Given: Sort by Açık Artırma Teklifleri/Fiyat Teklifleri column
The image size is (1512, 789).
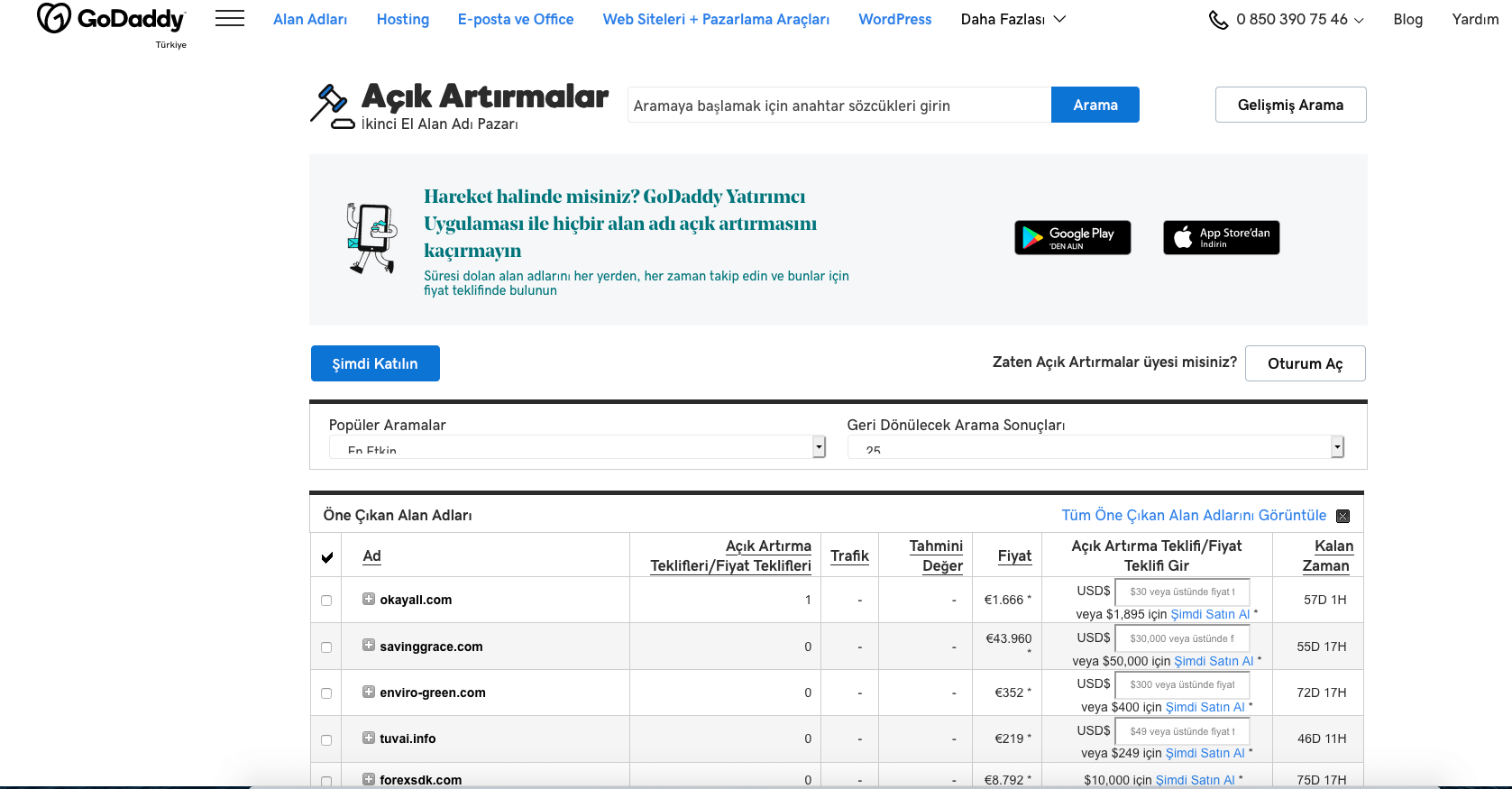Looking at the screenshot, I should [x=731, y=555].
